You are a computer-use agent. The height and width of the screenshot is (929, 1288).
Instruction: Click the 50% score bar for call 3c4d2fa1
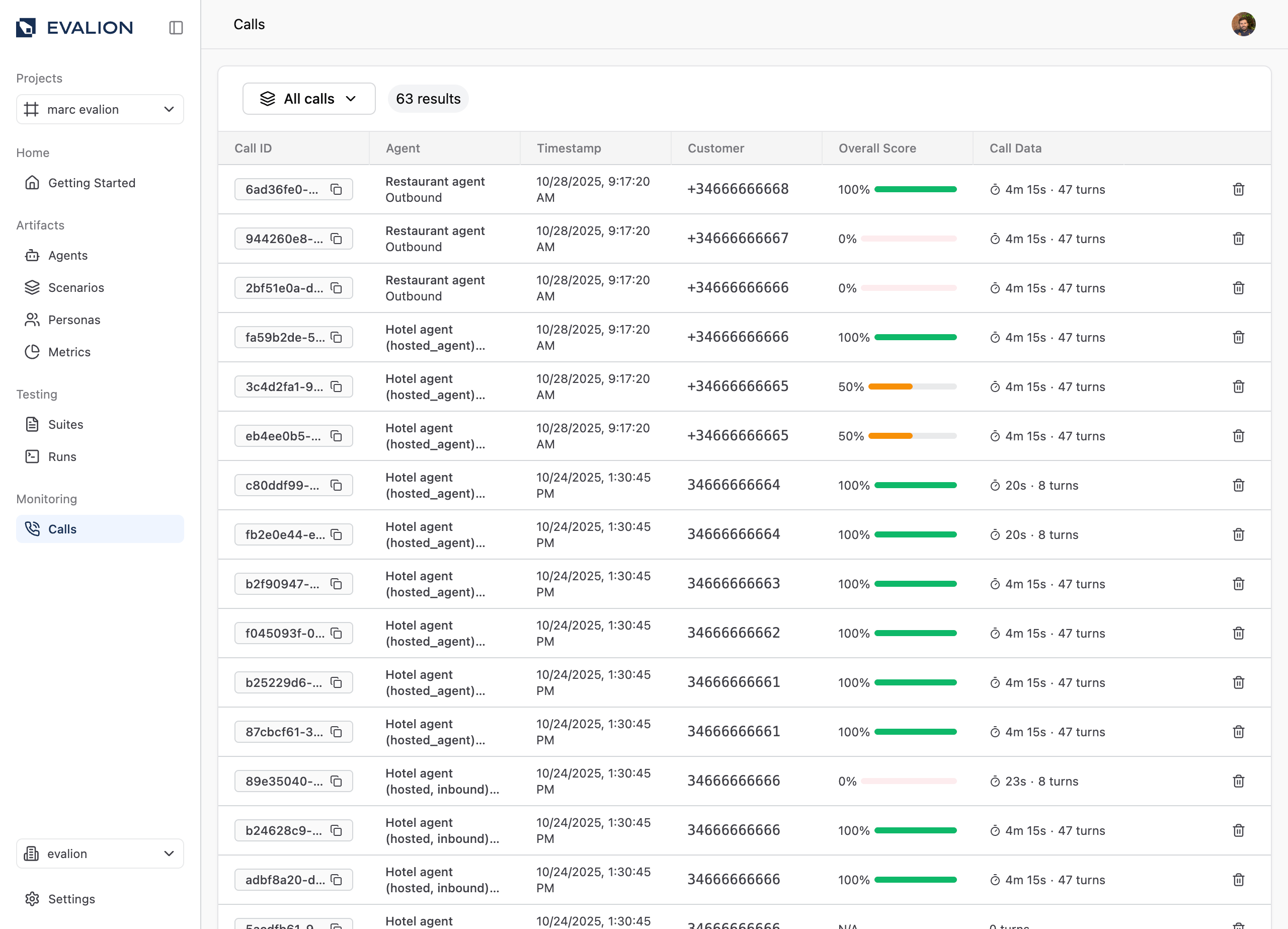(912, 387)
